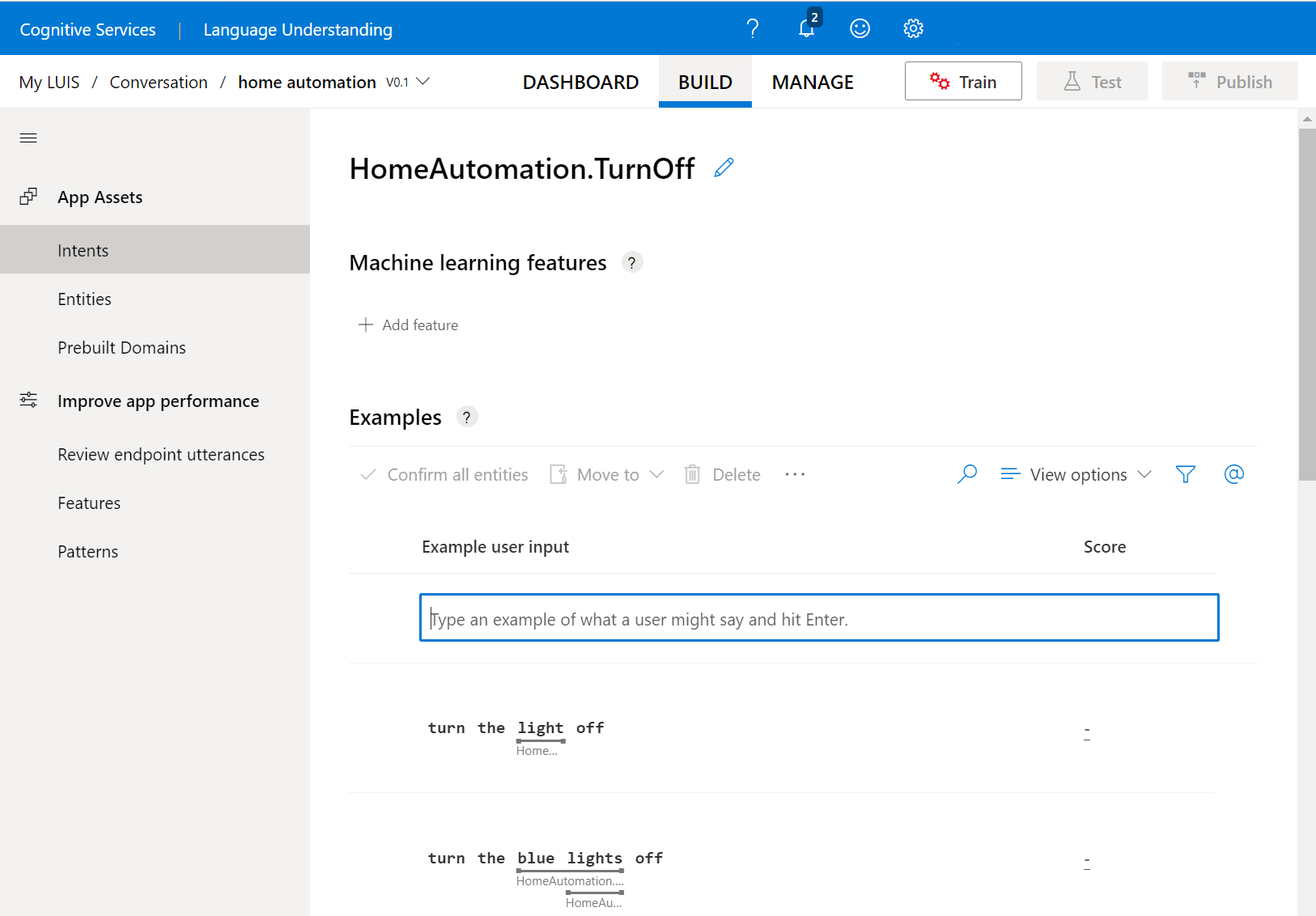Open the entity filter funnel icon
The image size is (1316, 916).
(x=1185, y=474)
